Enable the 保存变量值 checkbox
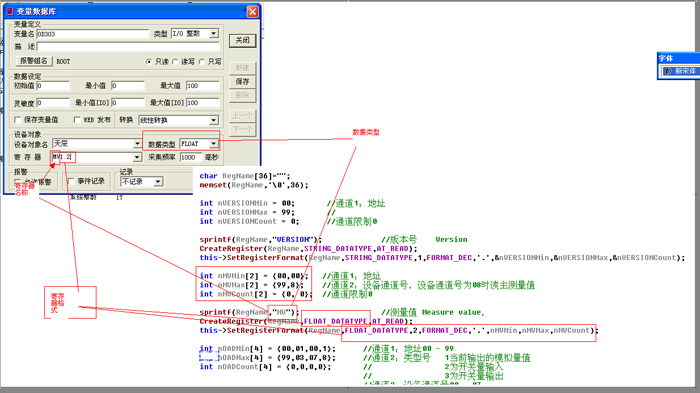 tap(18, 120)
